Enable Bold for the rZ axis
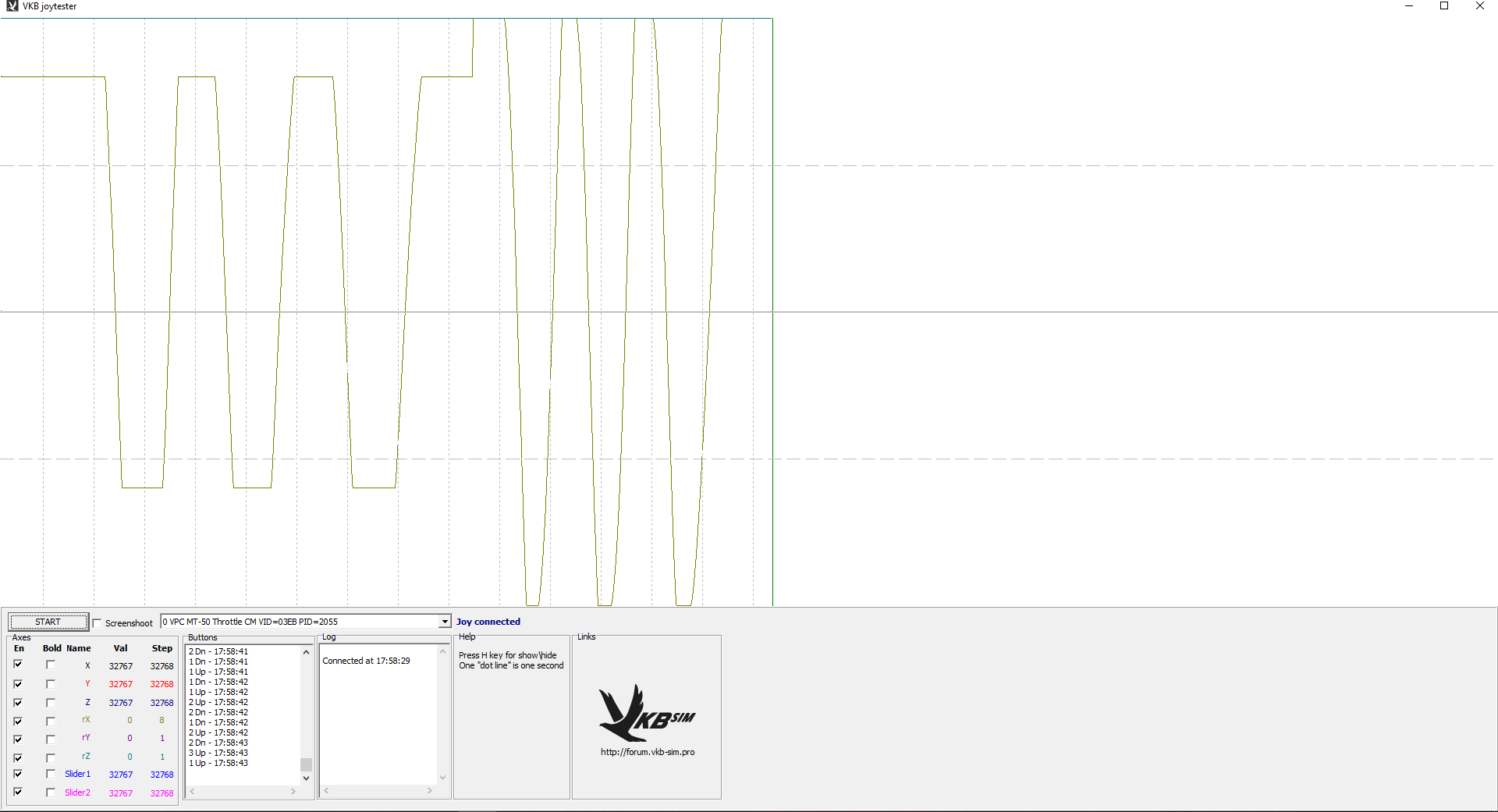1498x812 pixels. point(51,758)
